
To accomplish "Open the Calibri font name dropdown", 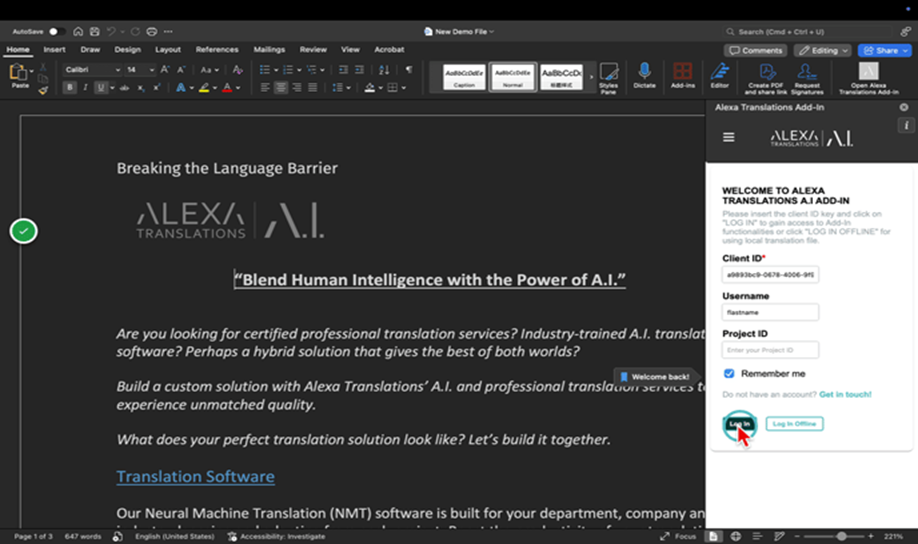I will coord(92,70).
